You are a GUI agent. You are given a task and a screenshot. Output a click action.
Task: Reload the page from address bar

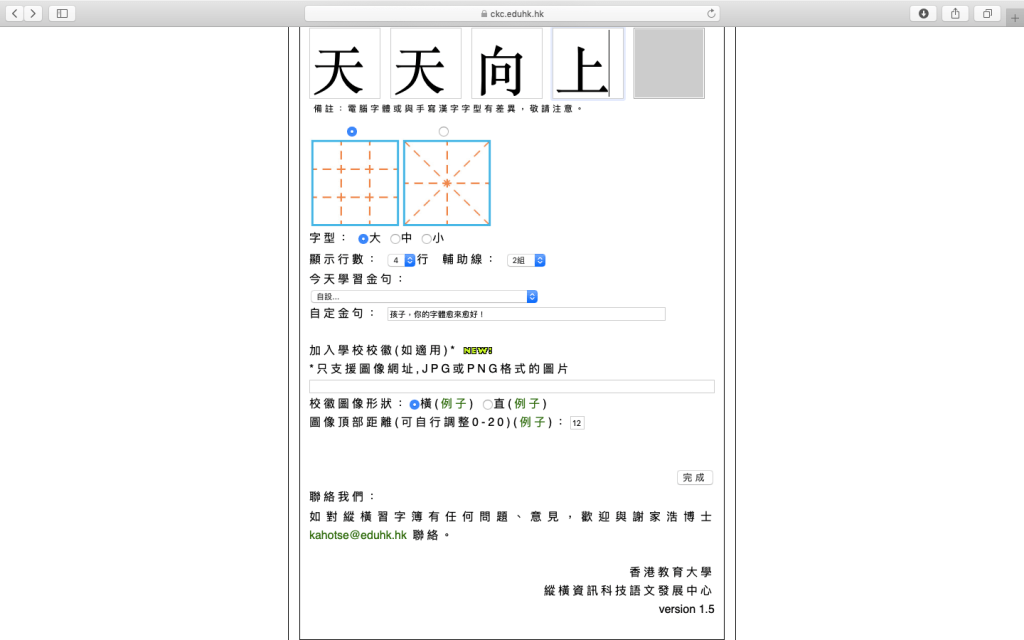coord(711,13)
